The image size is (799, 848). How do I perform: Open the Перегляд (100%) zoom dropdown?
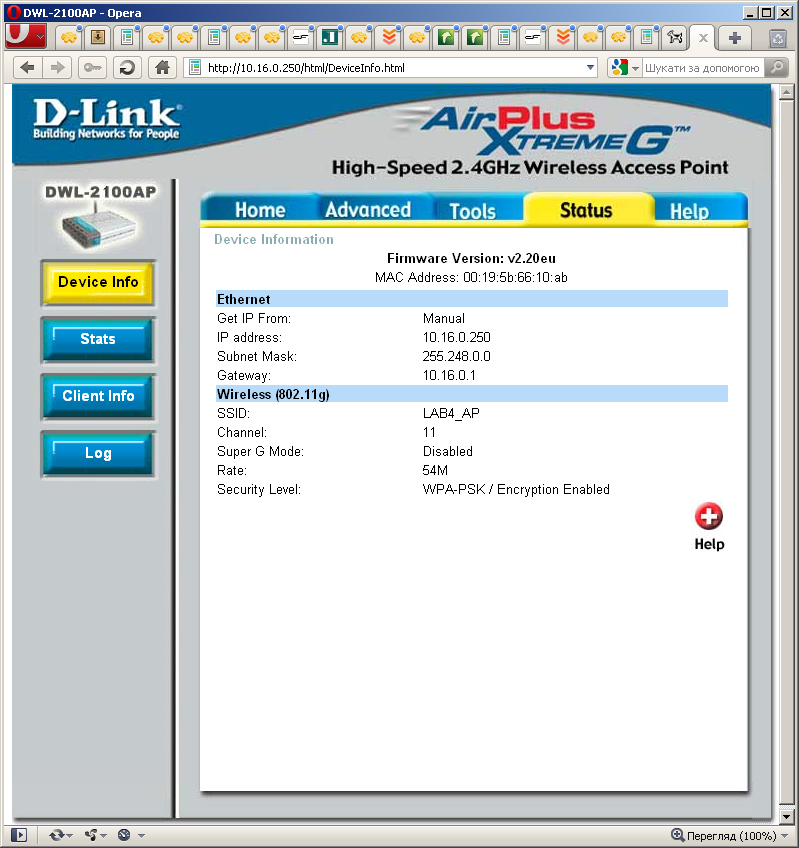click(x=729, y=835)
